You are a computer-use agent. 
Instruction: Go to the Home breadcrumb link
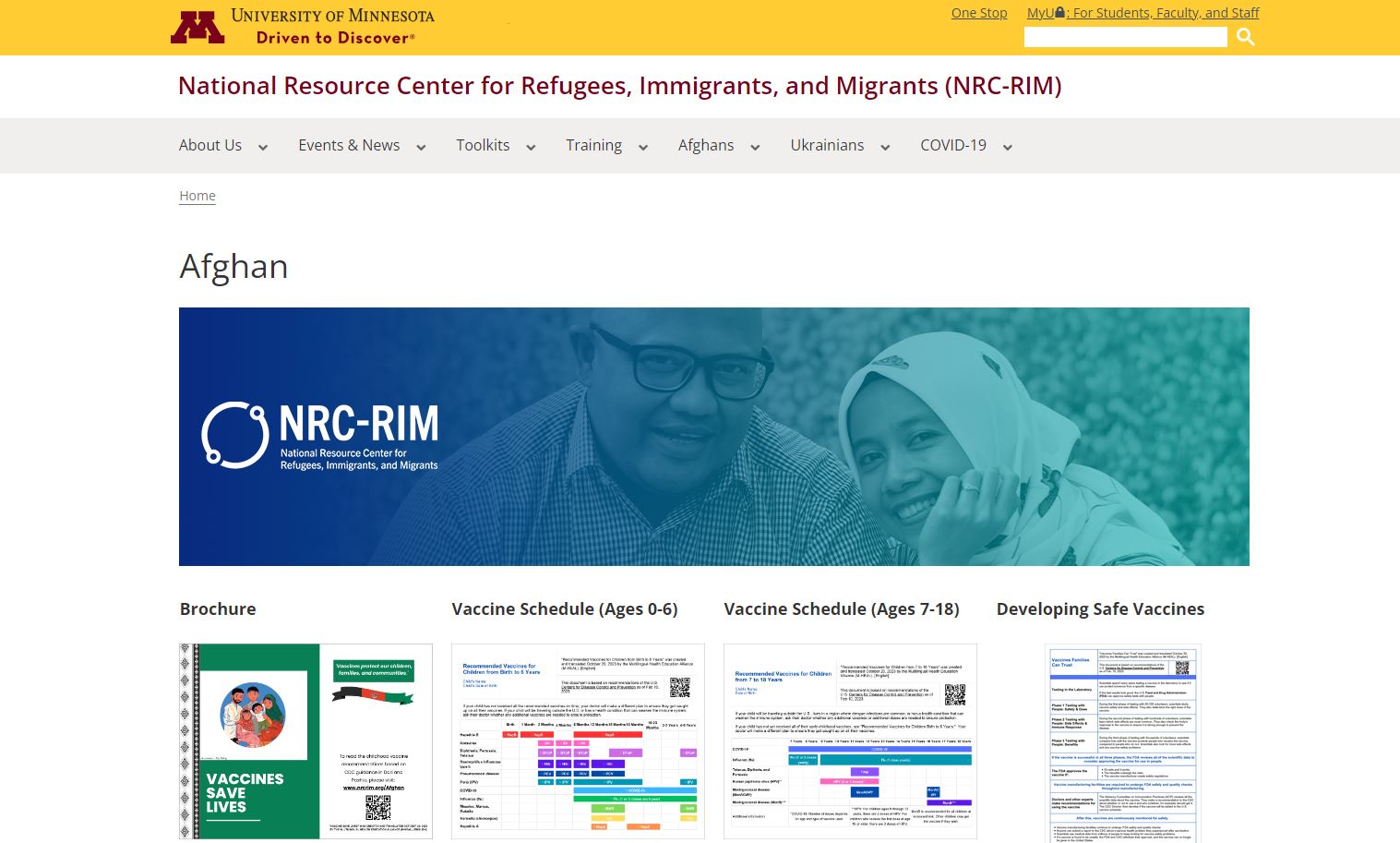pos(197,196)
